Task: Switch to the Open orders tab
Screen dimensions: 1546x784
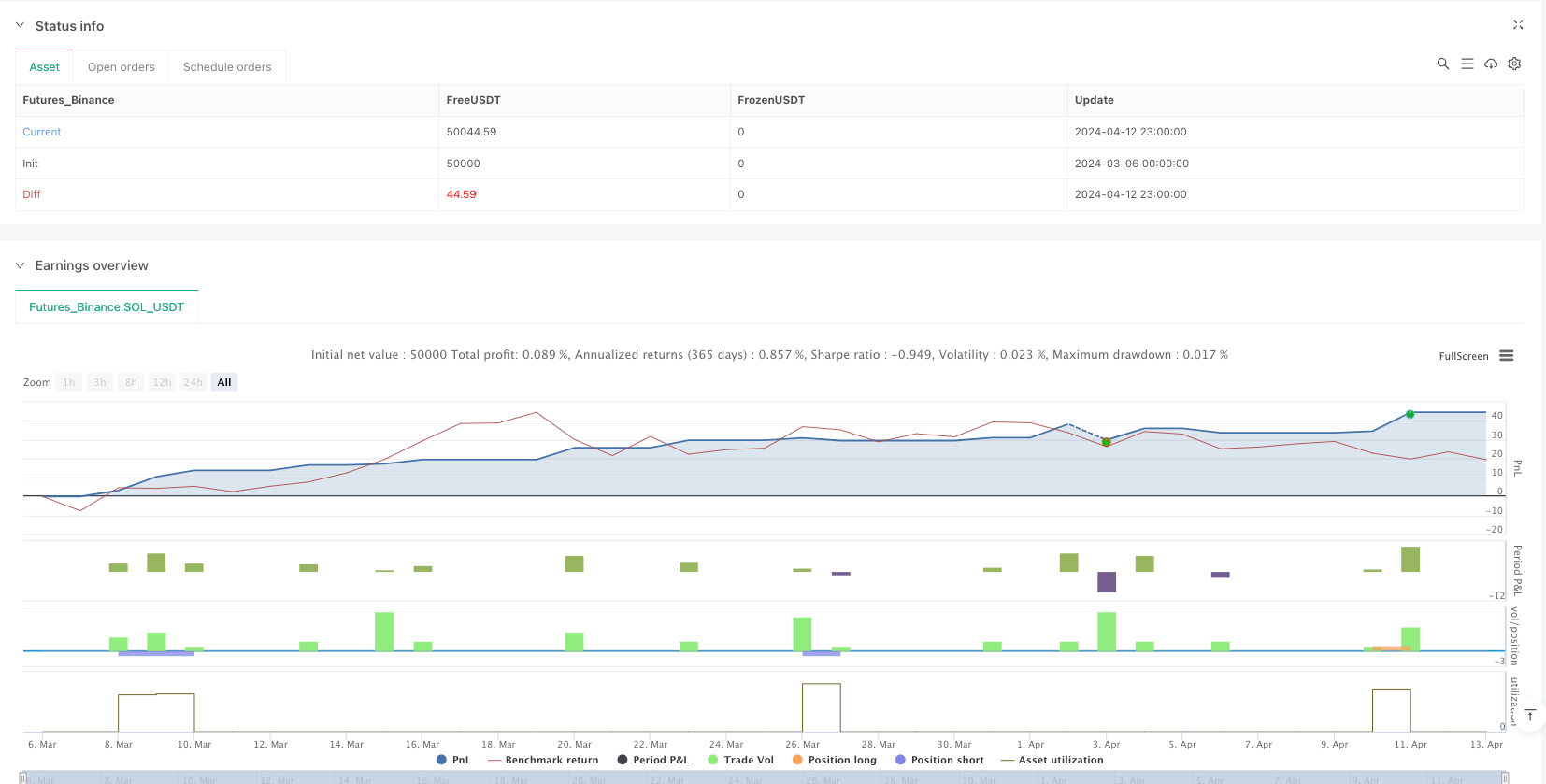Action: pyautogui.click(x=122, y=67)
